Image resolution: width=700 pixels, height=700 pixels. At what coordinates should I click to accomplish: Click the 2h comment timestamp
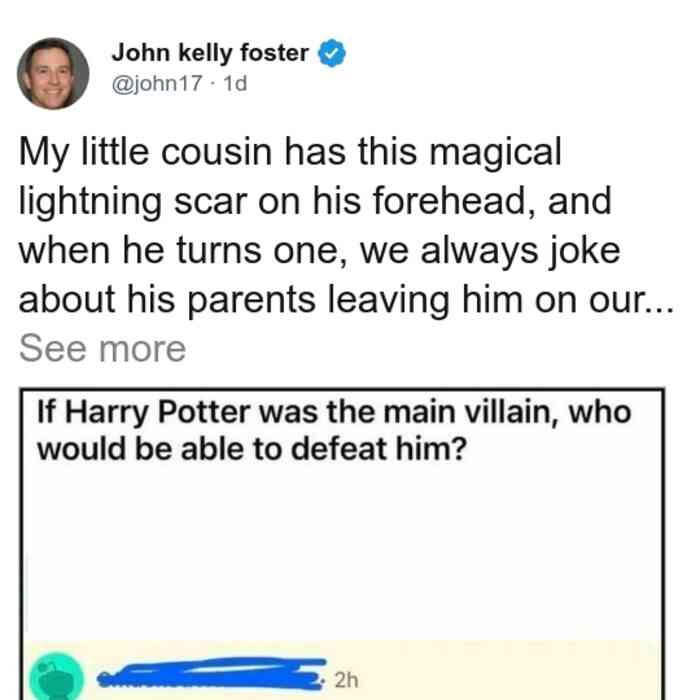(x=346, y=680)
